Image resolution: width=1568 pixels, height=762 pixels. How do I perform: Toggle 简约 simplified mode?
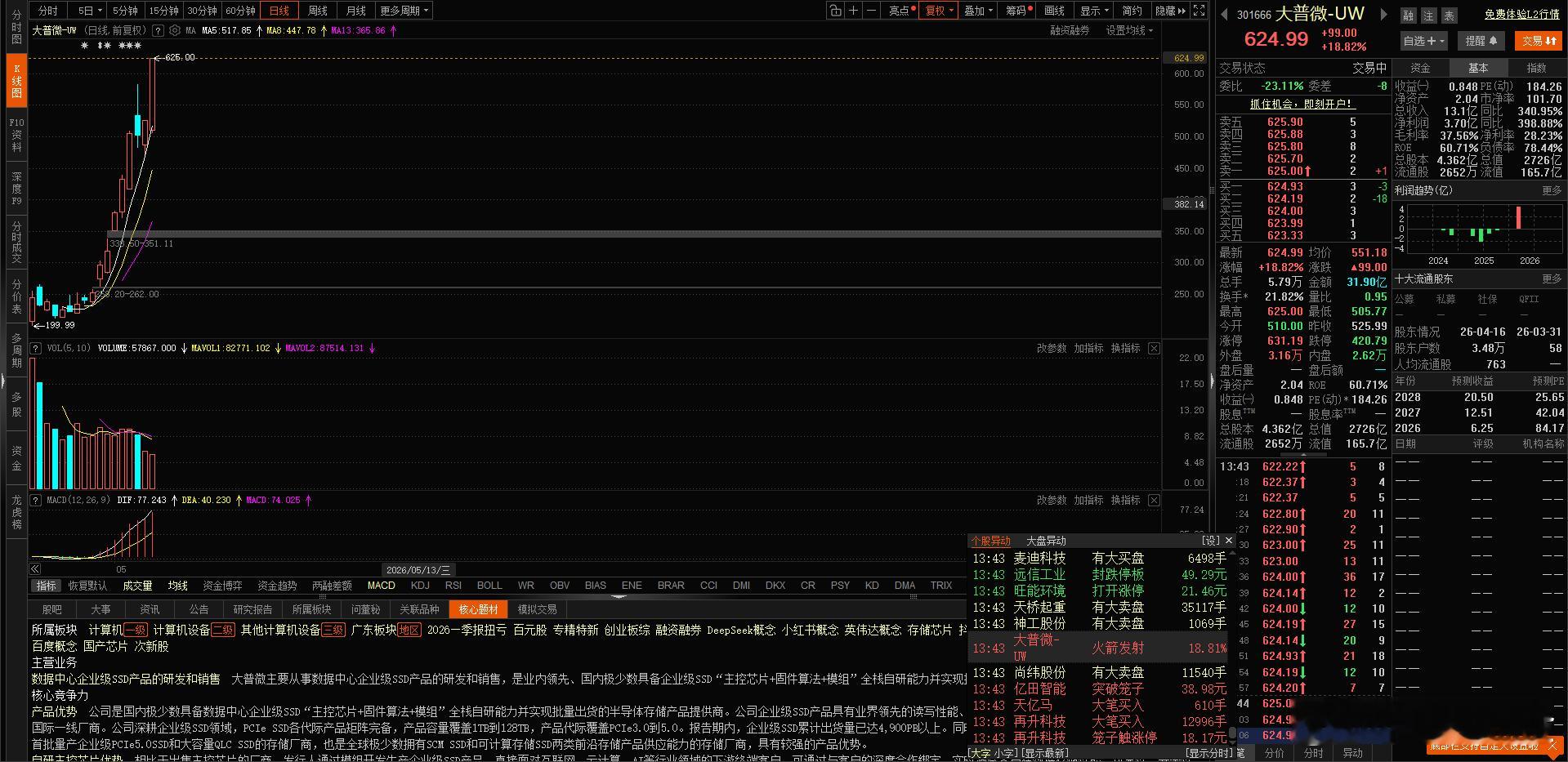pyautogui.click(x=1132, y=11)
